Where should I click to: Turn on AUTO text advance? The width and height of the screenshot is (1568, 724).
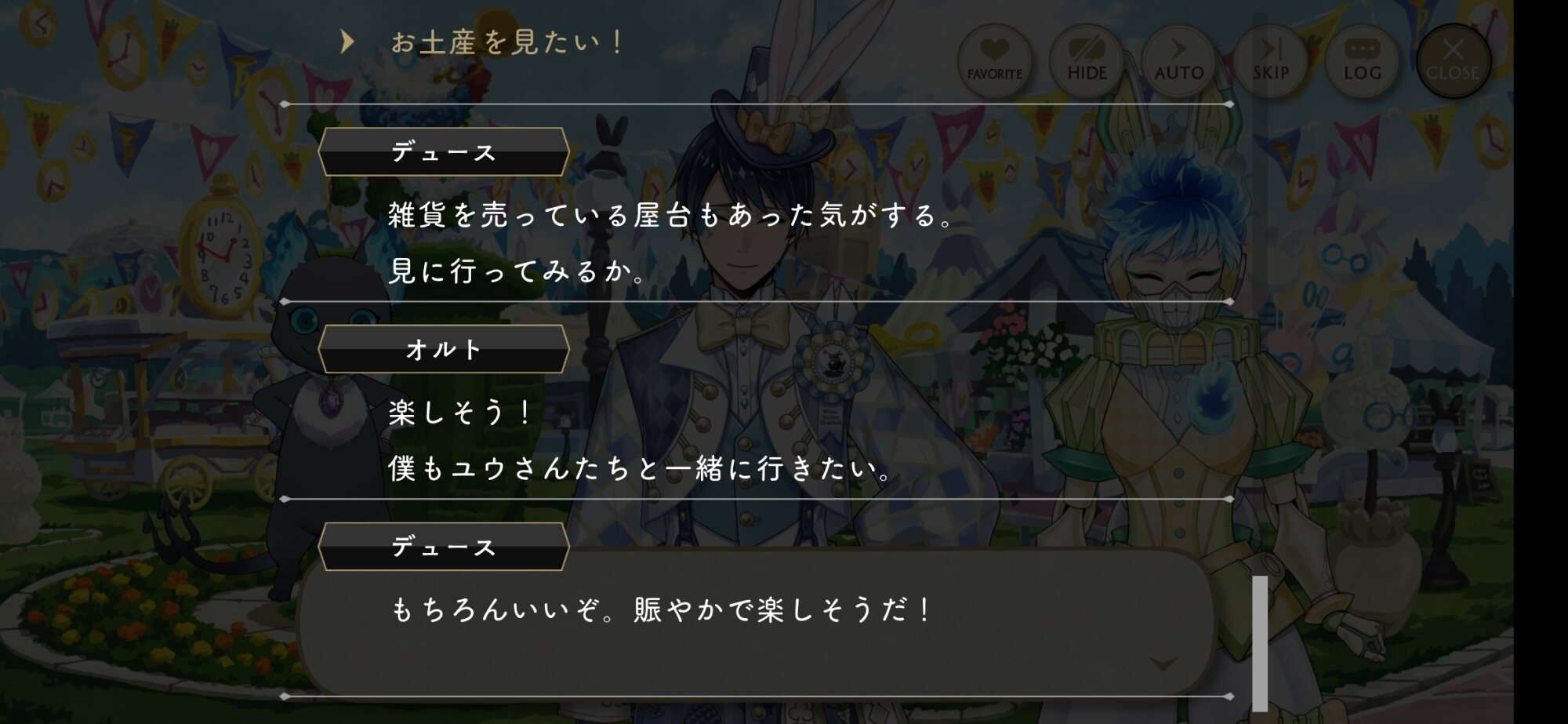pyautogui.click(x=1178, y=60)
